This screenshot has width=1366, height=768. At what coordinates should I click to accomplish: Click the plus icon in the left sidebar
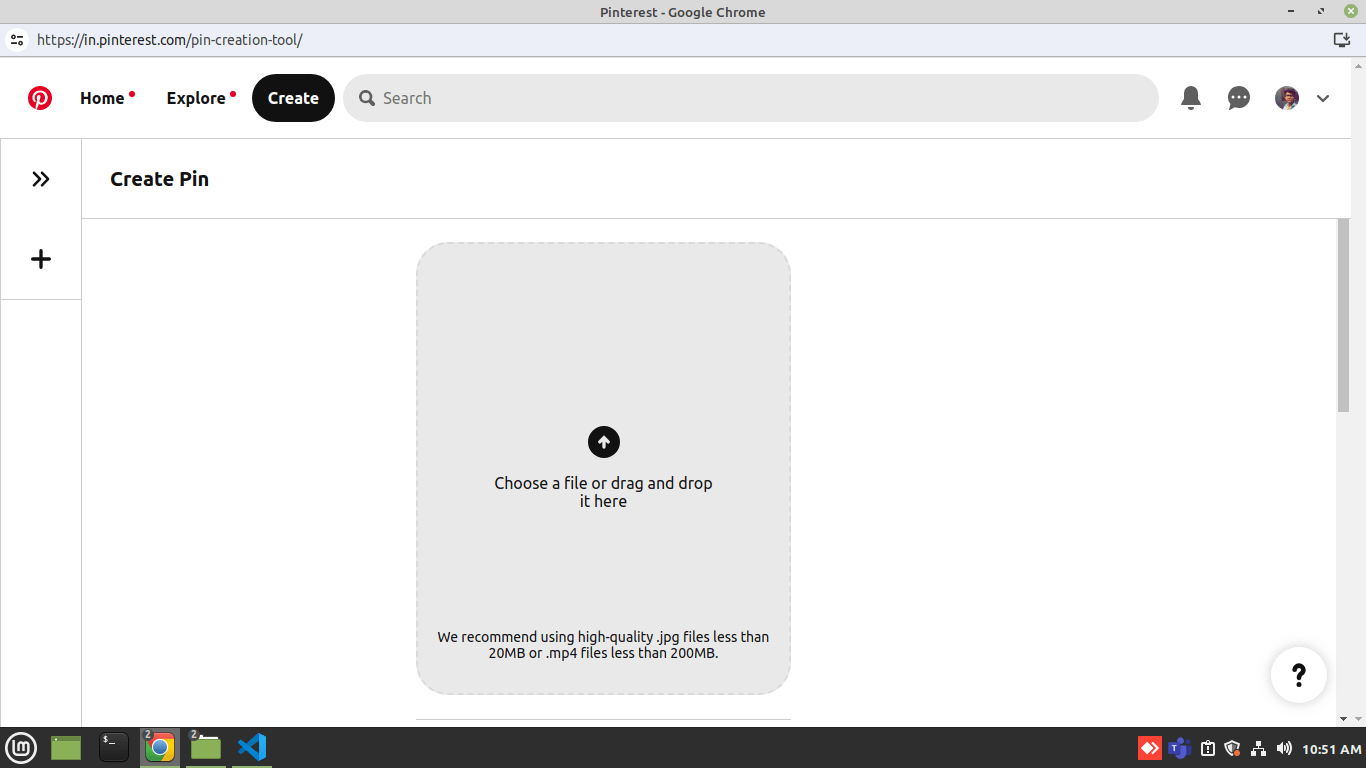pyautogui.click(x=40, y=258)
